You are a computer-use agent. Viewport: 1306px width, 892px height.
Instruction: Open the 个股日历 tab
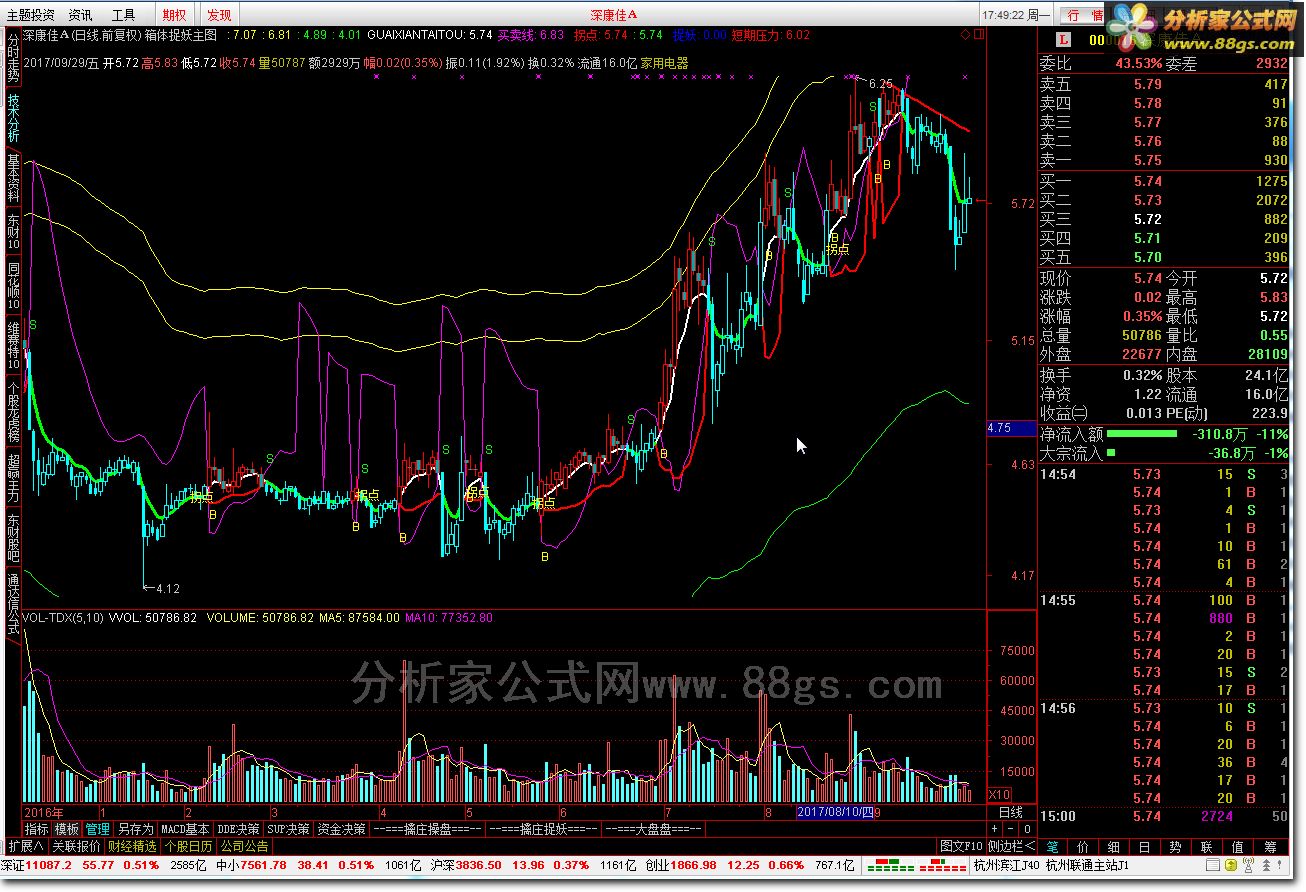tap(188, 846)
